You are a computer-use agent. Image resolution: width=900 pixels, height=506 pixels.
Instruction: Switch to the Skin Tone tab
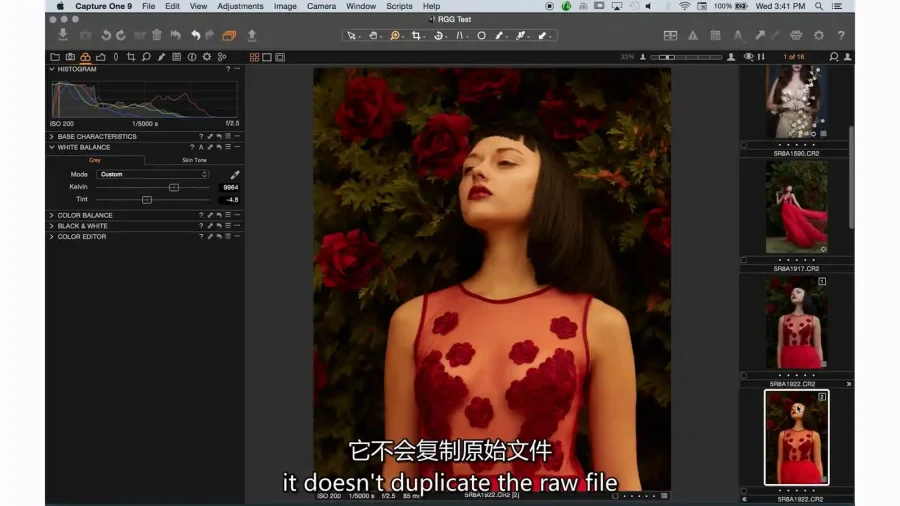coord(195,160)
